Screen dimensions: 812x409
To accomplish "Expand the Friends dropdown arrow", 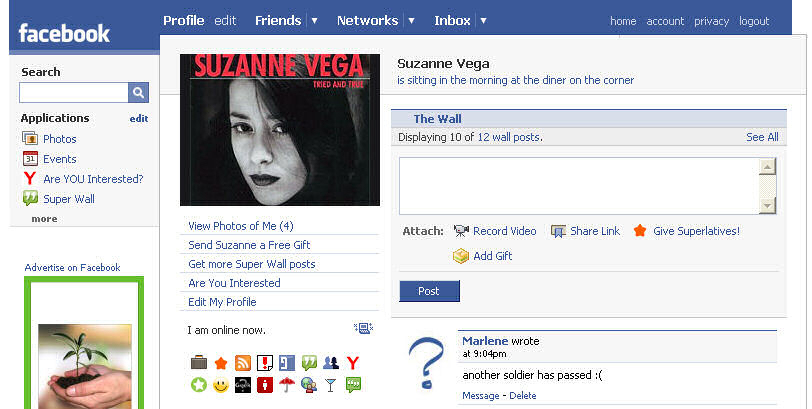I will pyautogui.click(x=314, y=20).
